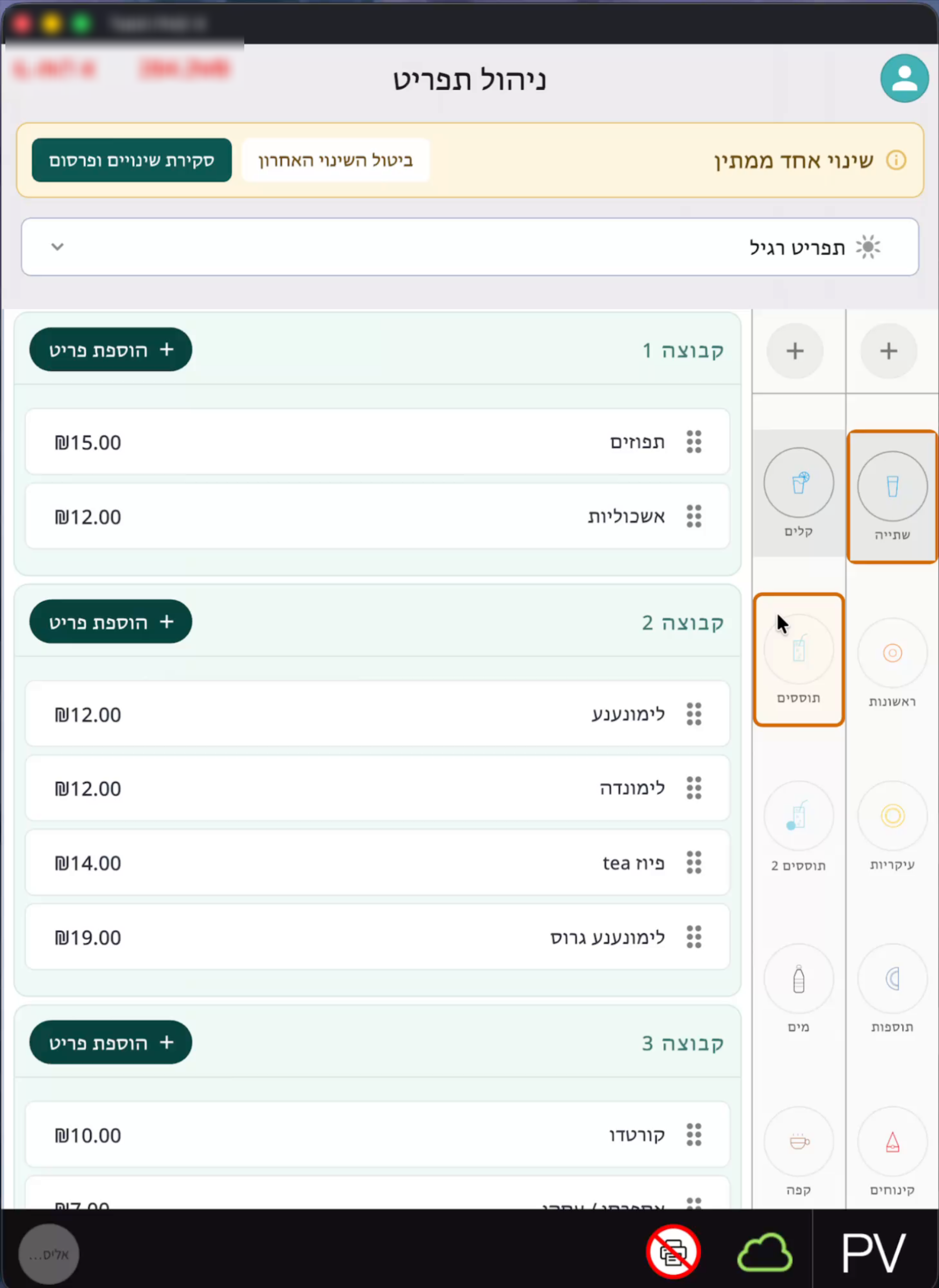The width and height of the screenshot is (939, 1288).
Task: Click the green cloud sync icon
Action: (765, 1252)
